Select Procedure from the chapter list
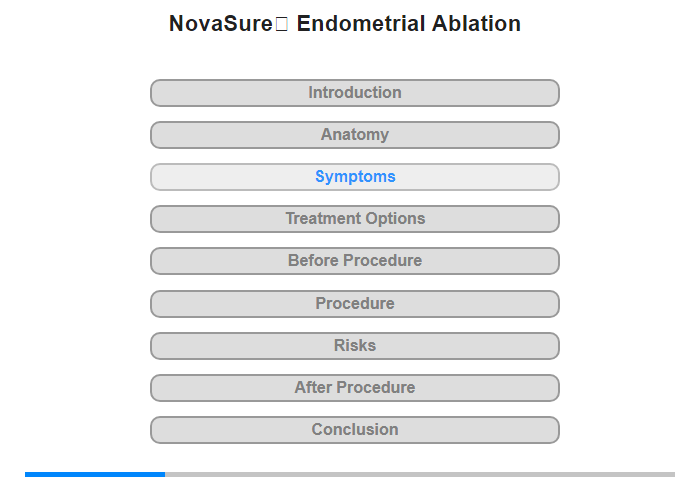 tap(355, 304)
